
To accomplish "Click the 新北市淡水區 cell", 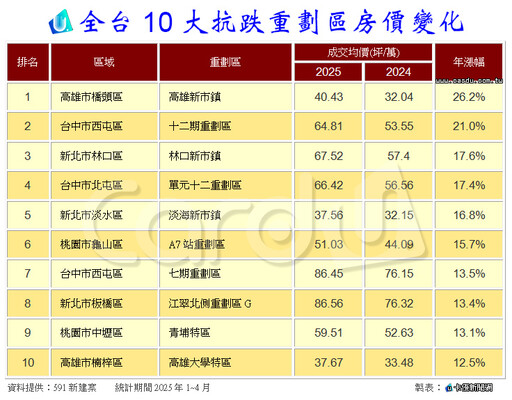I will tap(104, 215).
